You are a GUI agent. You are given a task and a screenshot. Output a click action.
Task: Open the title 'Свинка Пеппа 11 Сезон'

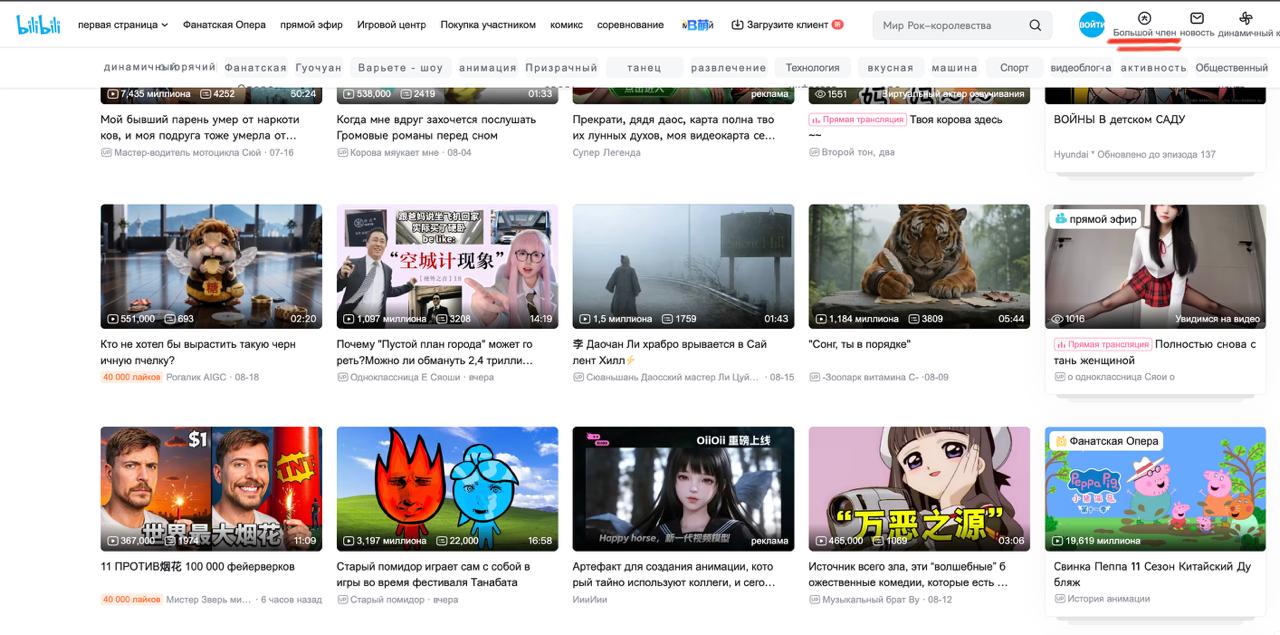pyautogui.click(x=1152, y=574)
